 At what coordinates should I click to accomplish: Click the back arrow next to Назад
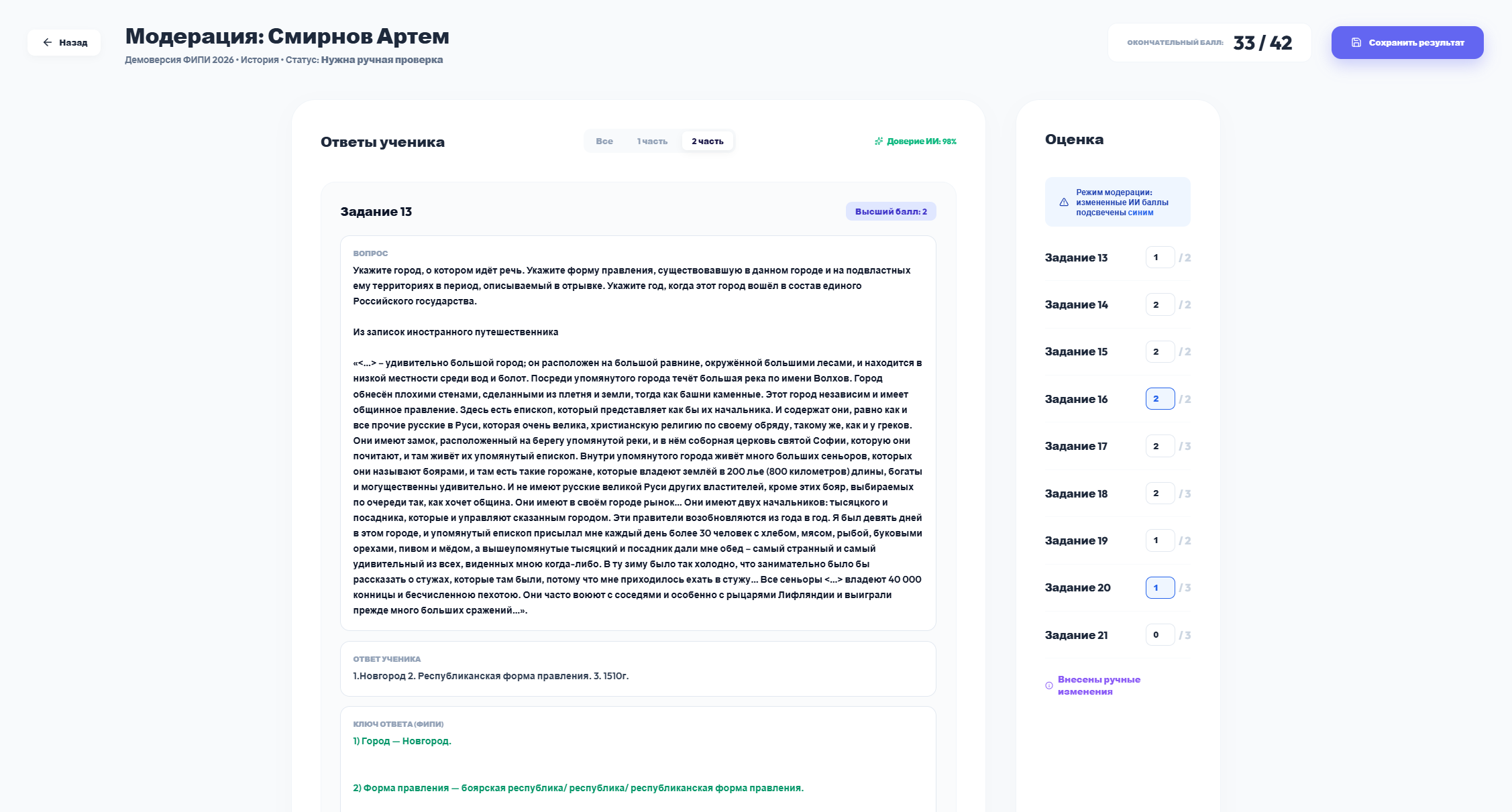(x=46, y=42)
